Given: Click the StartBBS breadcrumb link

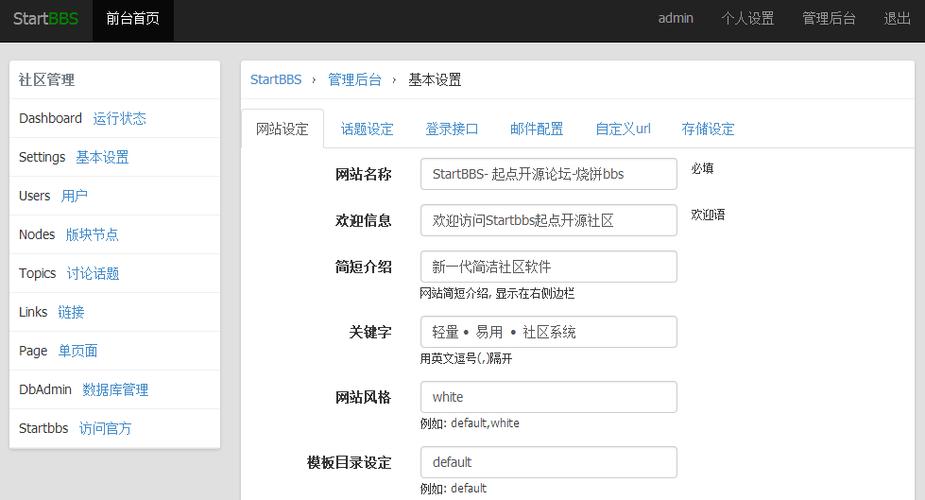Looking at the screenshot, I should (x=275, y=80).
